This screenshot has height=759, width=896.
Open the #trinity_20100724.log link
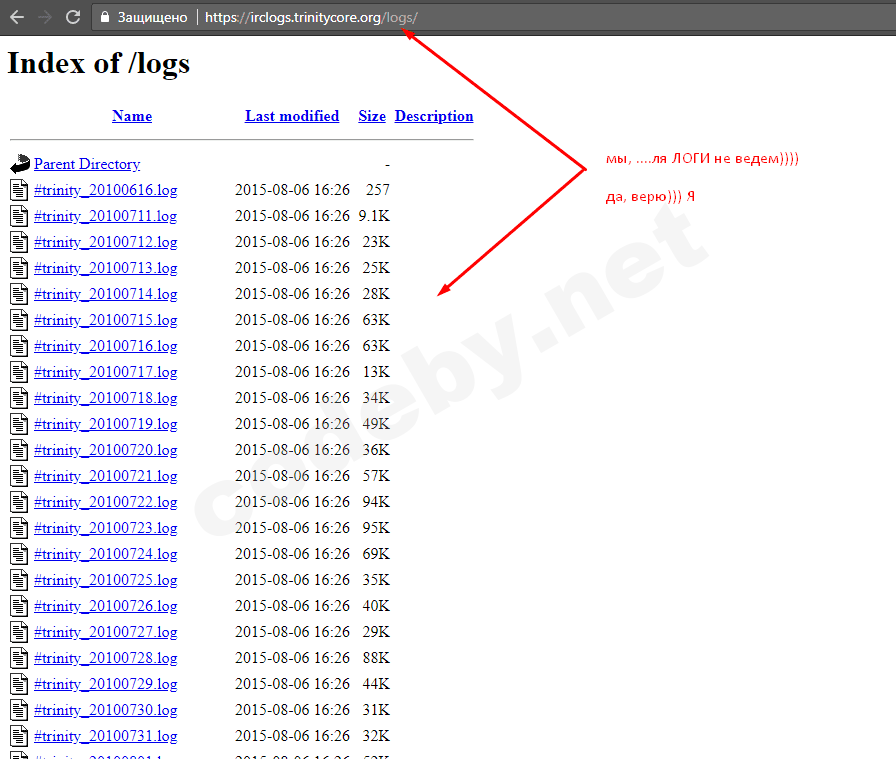pos(106,554)
